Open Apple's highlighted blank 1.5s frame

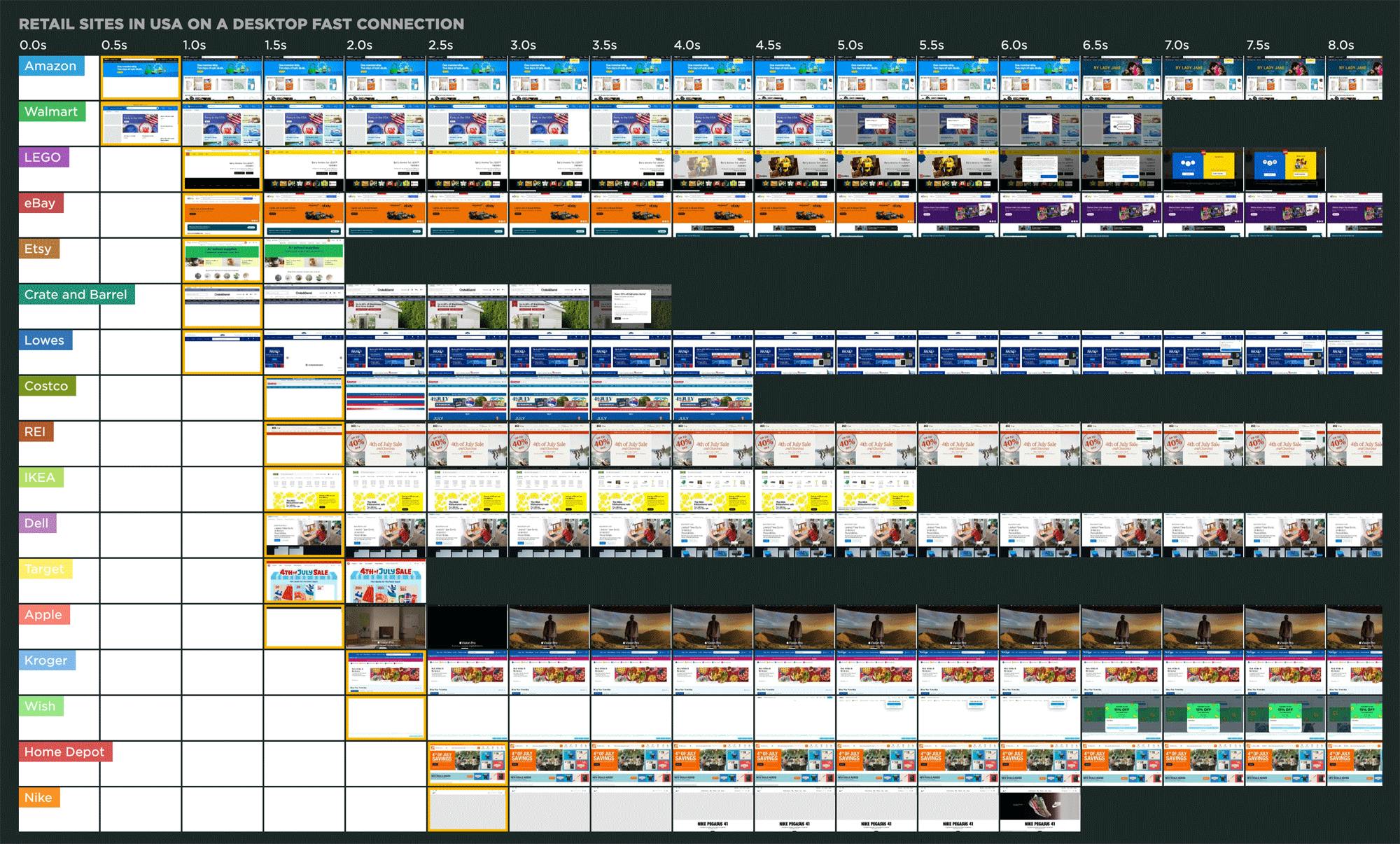pyautogui.click(x=304, y=627)
